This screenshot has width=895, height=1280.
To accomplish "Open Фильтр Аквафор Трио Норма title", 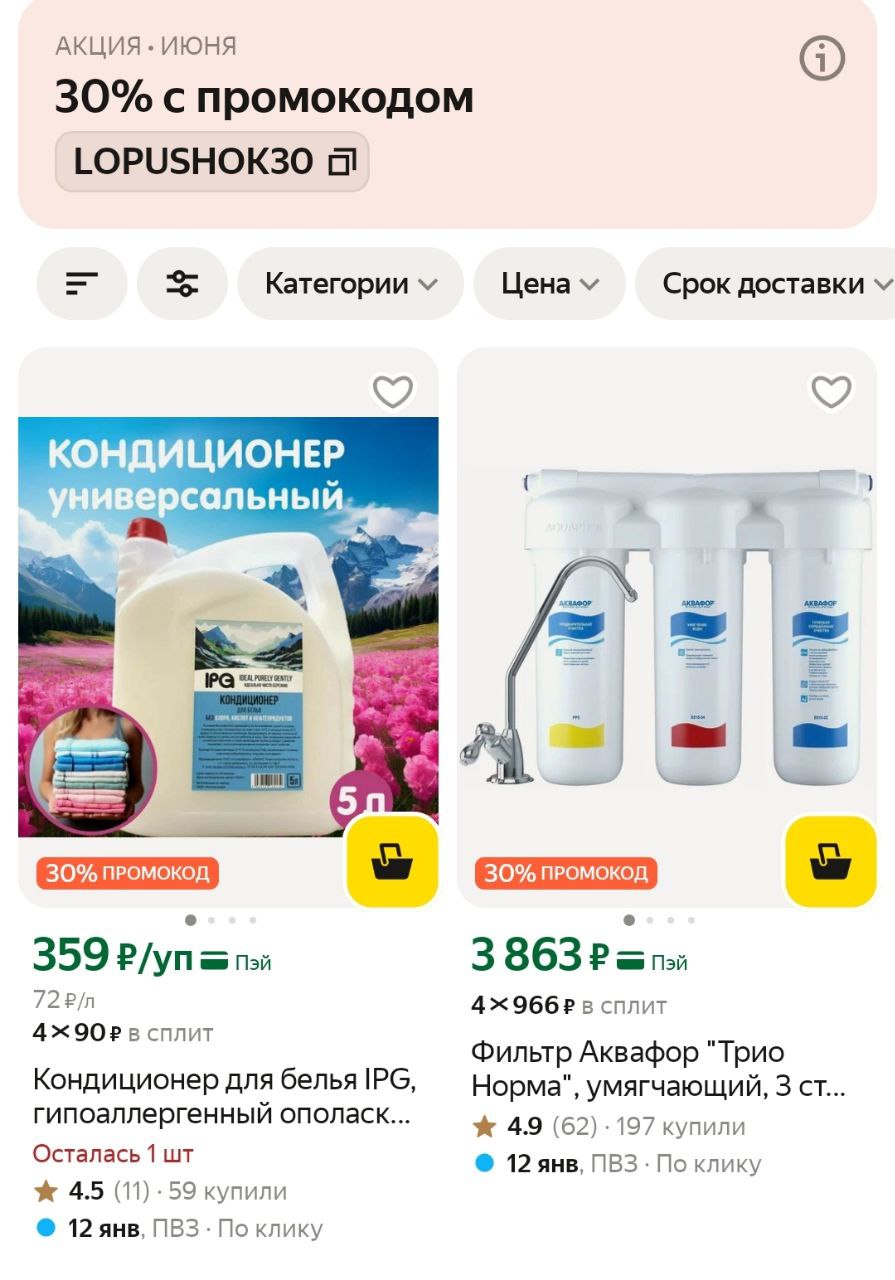I will (659, 1069).
